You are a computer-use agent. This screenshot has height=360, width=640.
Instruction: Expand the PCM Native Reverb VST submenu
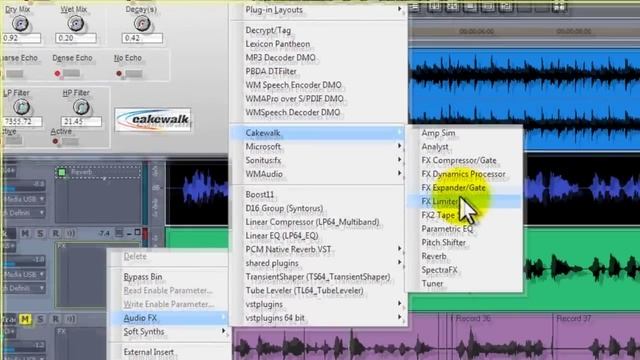click(319, 249)
